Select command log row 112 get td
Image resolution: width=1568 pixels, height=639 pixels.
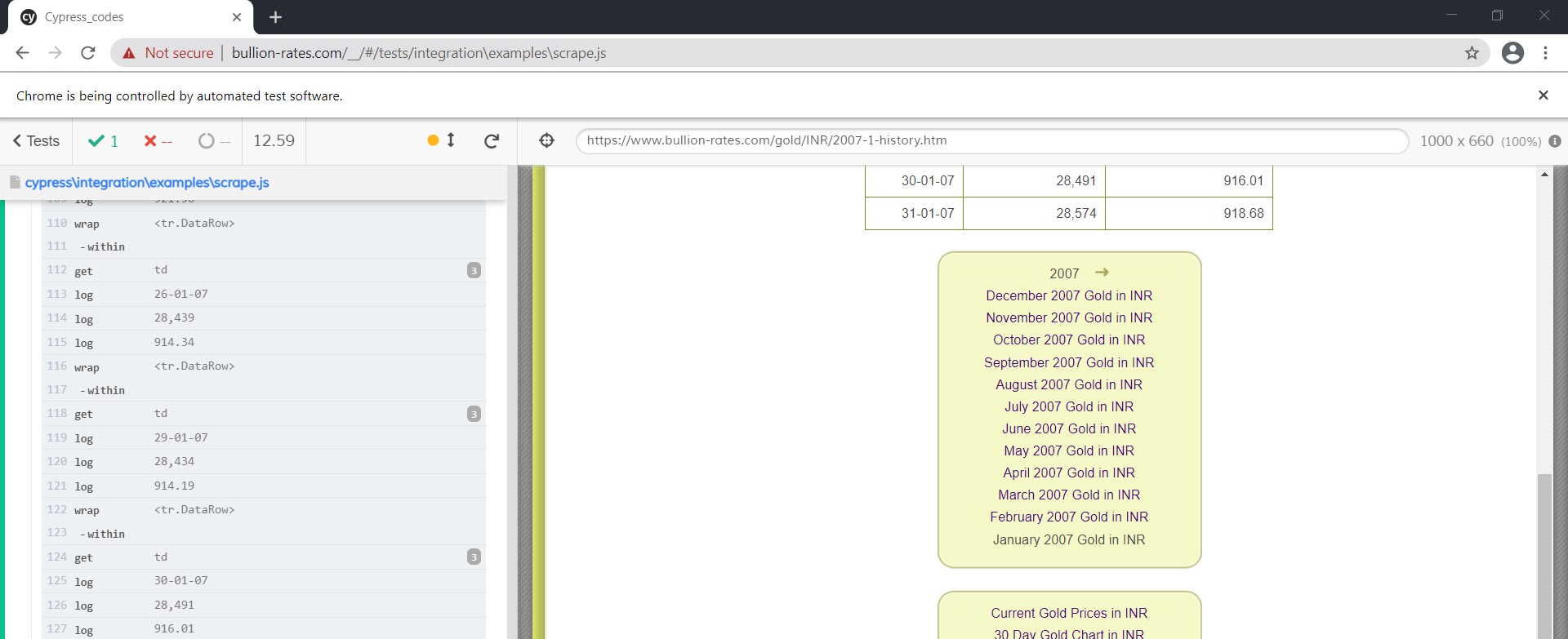(x=264, y=270)
